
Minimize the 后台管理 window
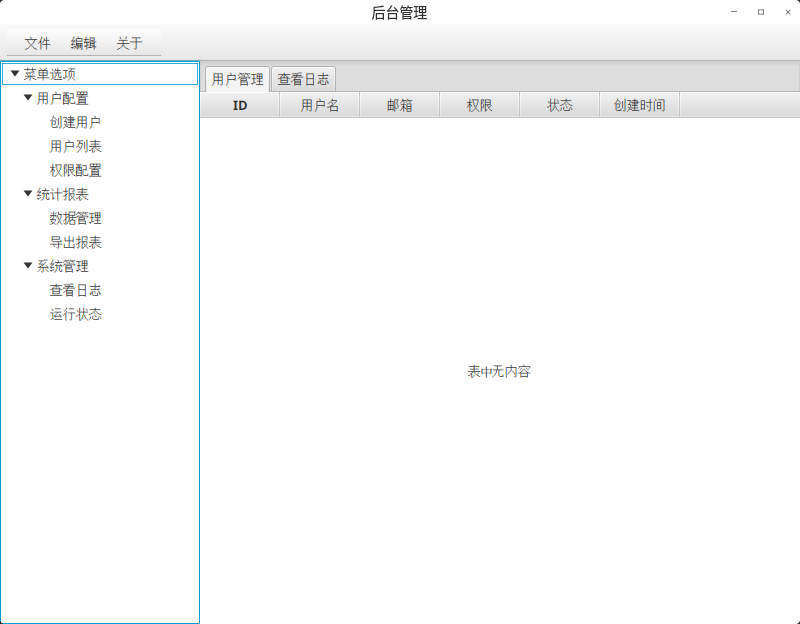coord(734,12)
